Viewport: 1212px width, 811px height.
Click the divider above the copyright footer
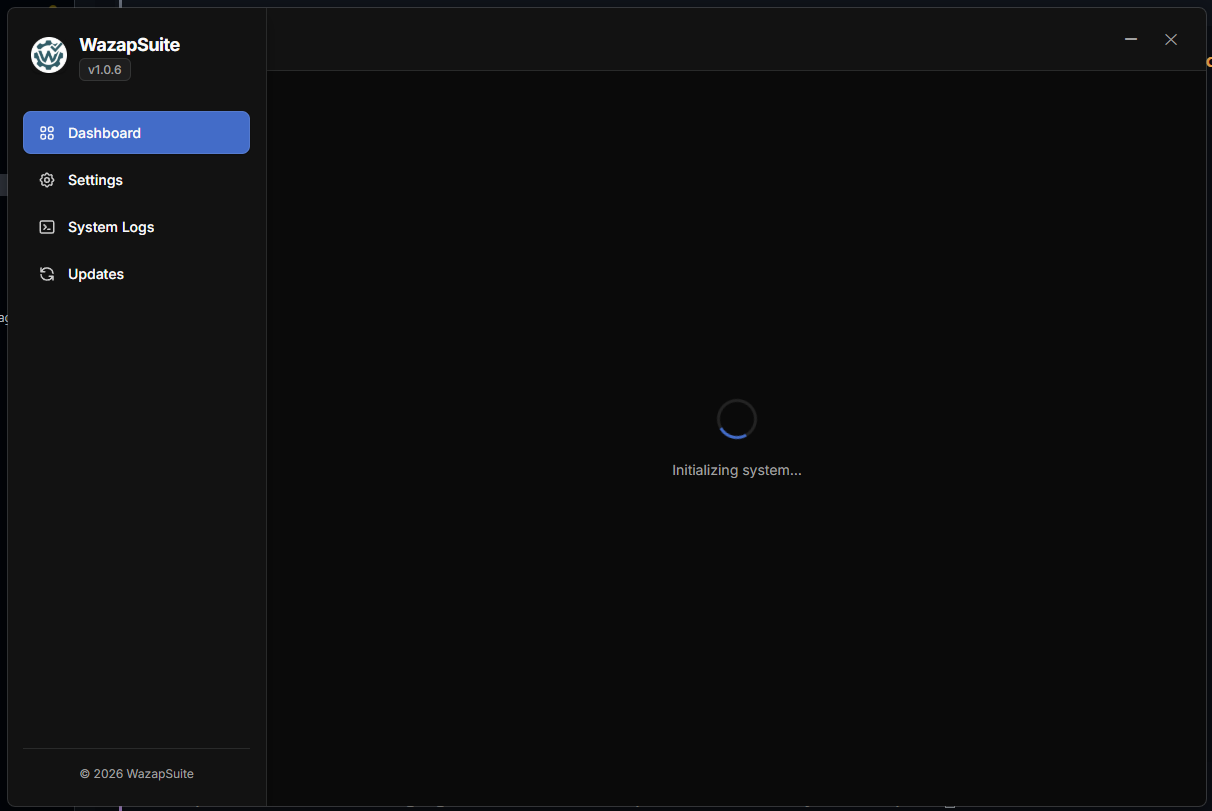[136, 746]
